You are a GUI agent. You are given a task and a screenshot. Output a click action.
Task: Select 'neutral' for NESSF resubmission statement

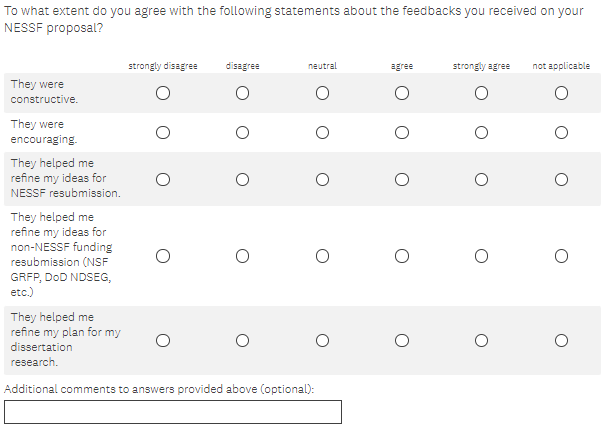click(322, 179)
